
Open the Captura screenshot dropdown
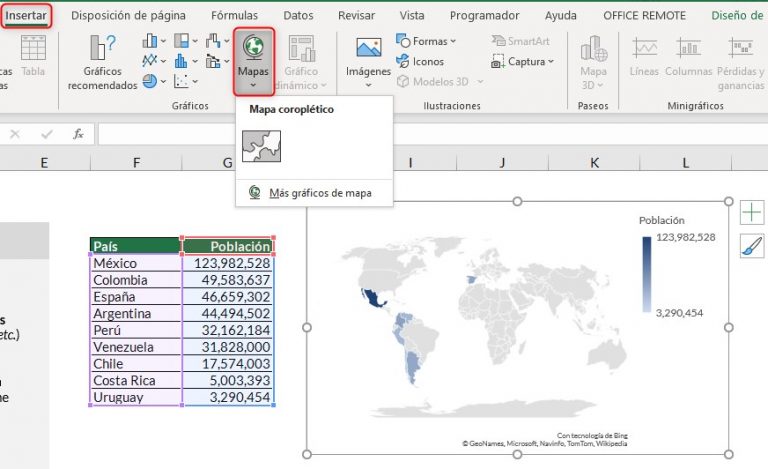pos(522,62)
